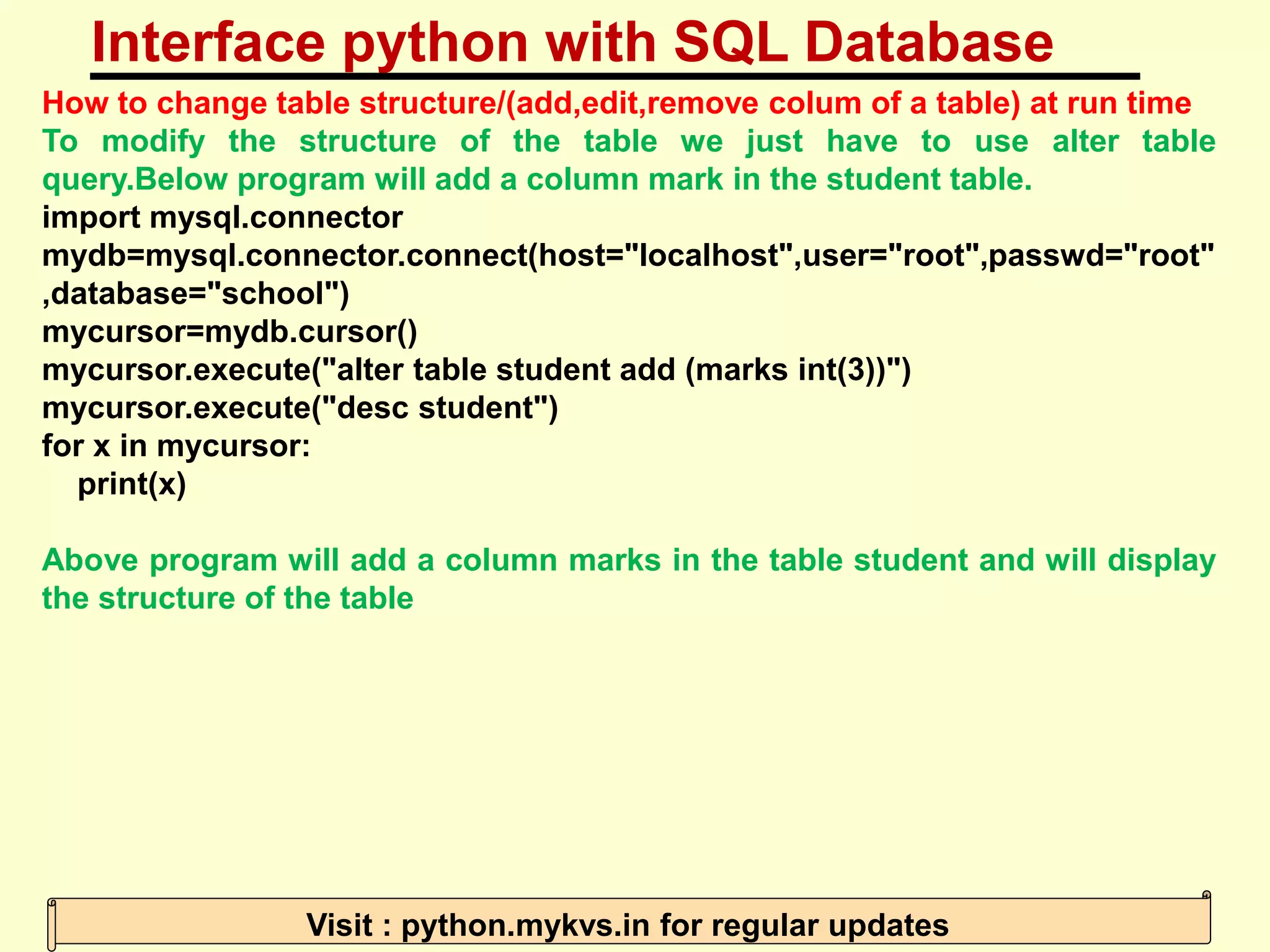The height and width of the screenshot is (952, 1270).
Task: Click the red heading about changing table structure
Action: [616, 103]
